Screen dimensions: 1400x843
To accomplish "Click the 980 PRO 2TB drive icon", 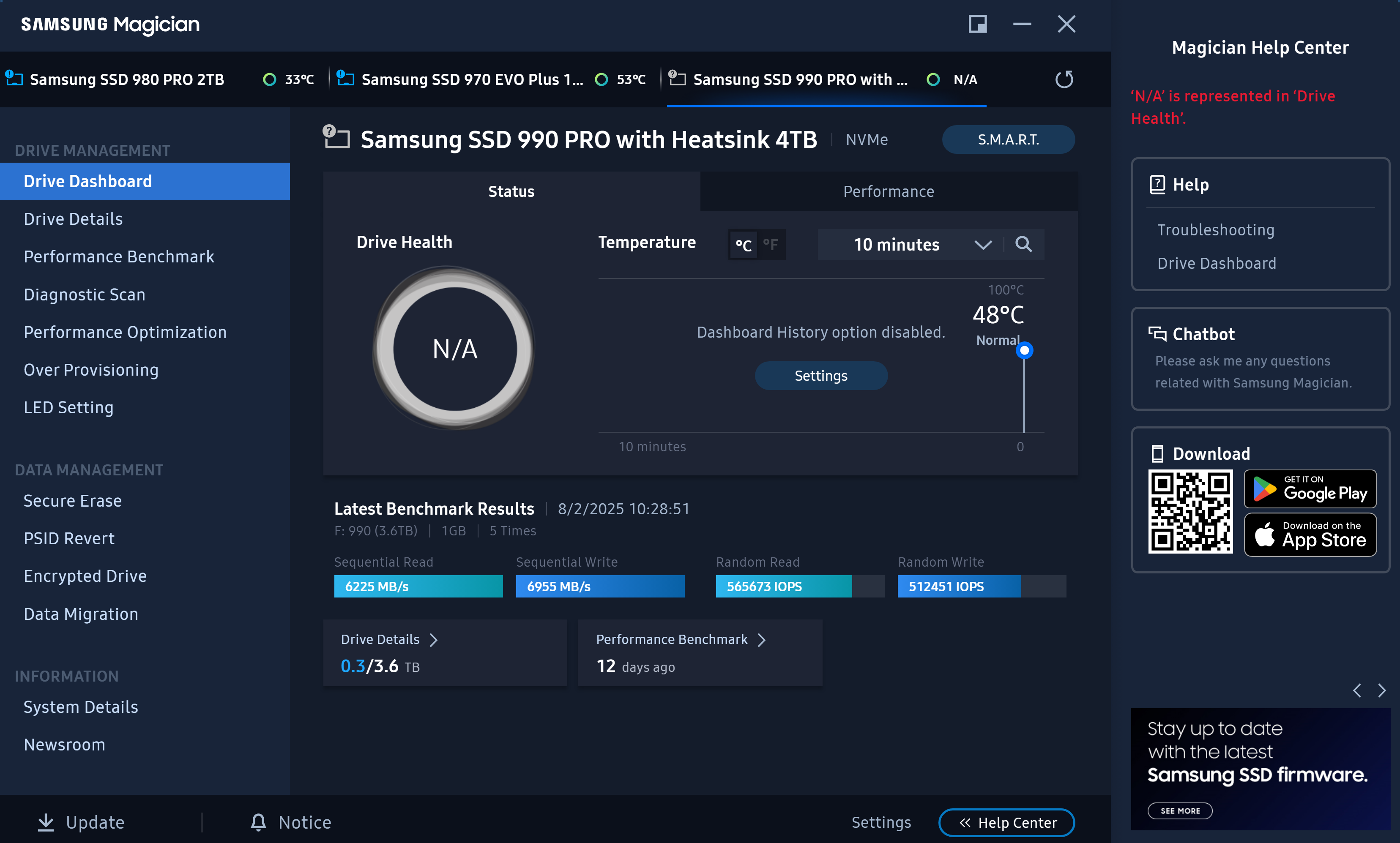I will pos(14,79).
